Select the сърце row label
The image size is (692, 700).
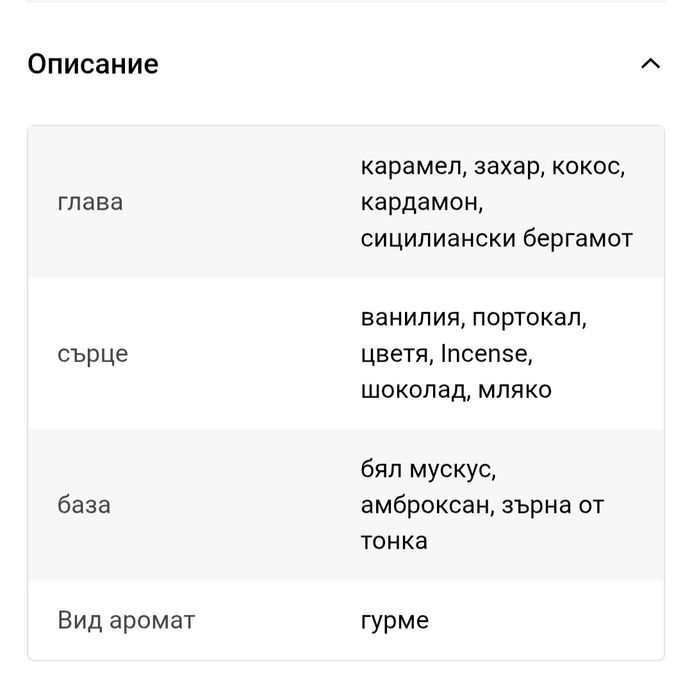click(93, 354)
